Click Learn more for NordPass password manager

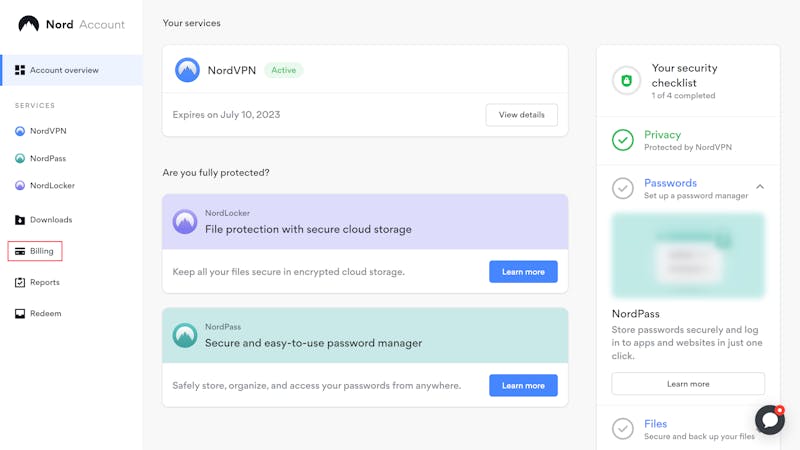click(523, 385)
